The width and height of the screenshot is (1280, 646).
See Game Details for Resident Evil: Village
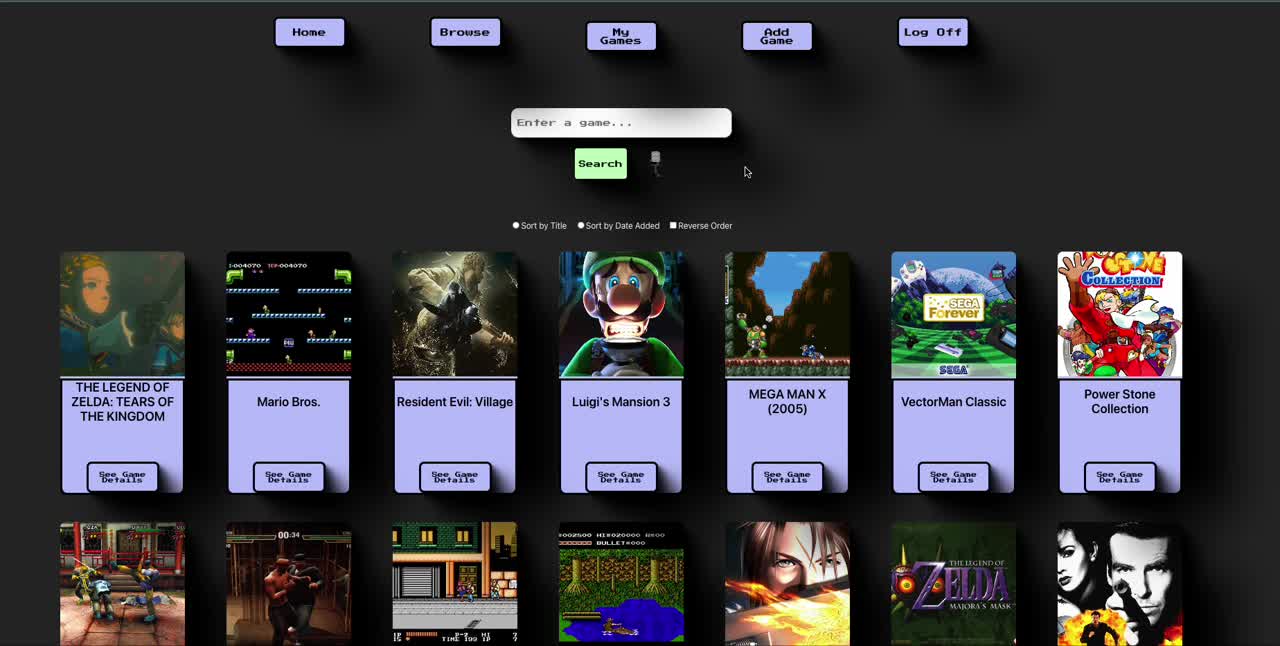pos(455,477)
